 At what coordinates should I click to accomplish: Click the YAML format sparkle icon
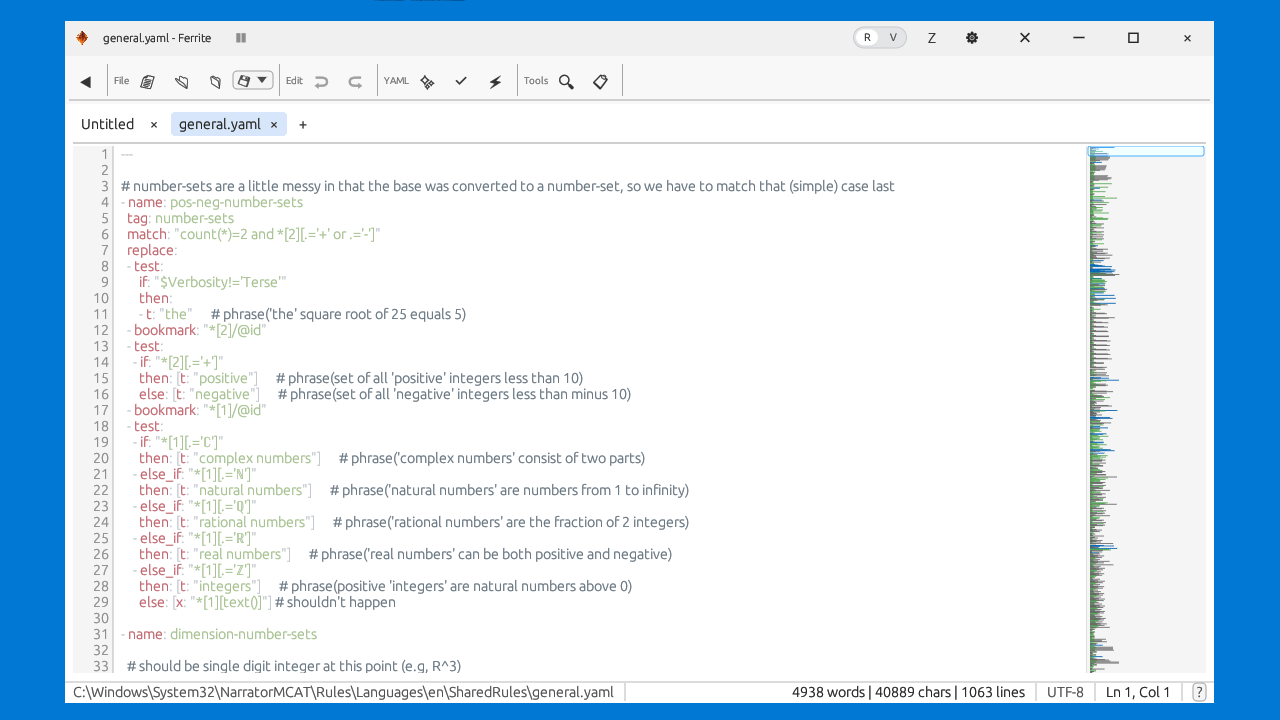pos(427,81)
